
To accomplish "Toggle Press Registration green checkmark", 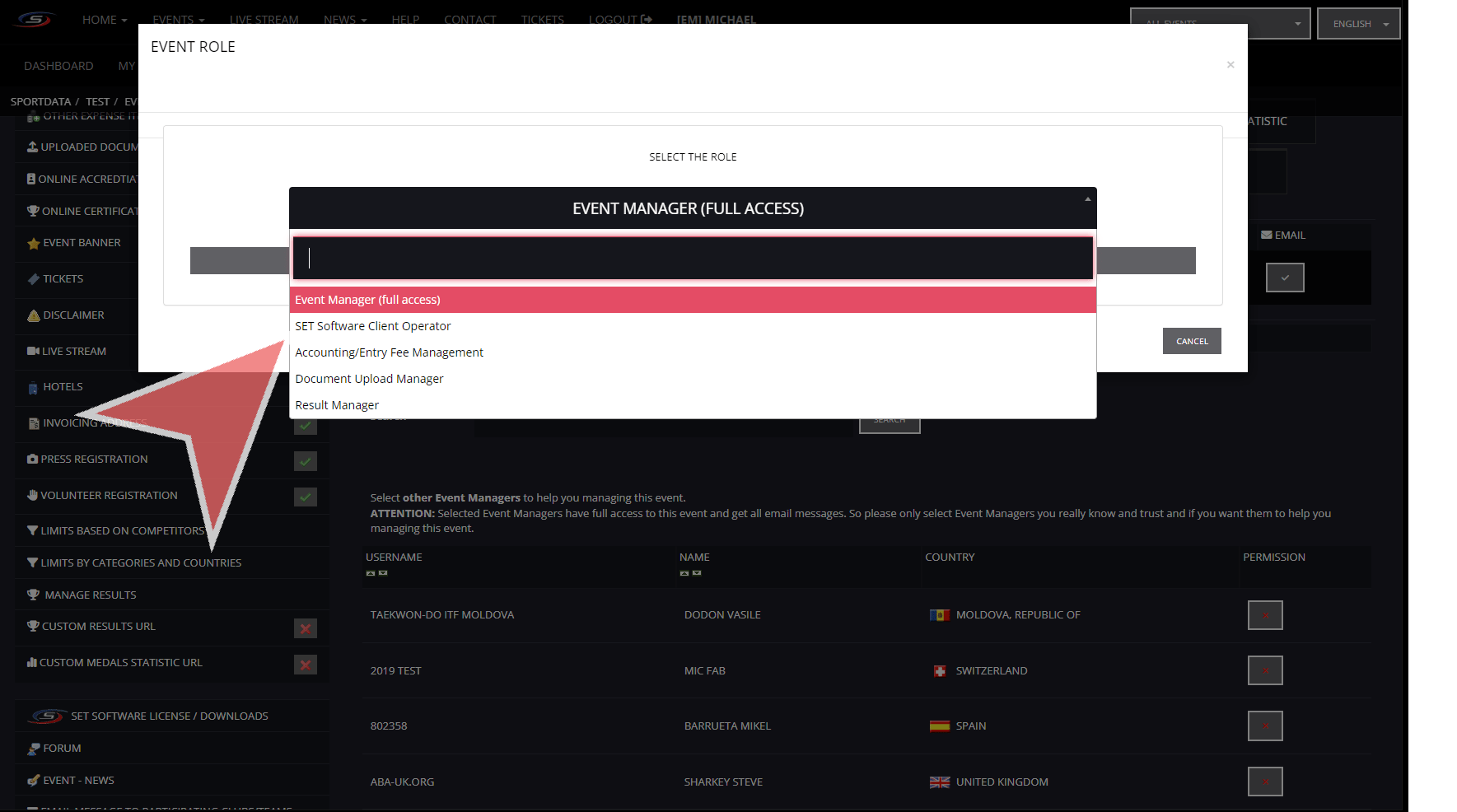I will [305, 461].
